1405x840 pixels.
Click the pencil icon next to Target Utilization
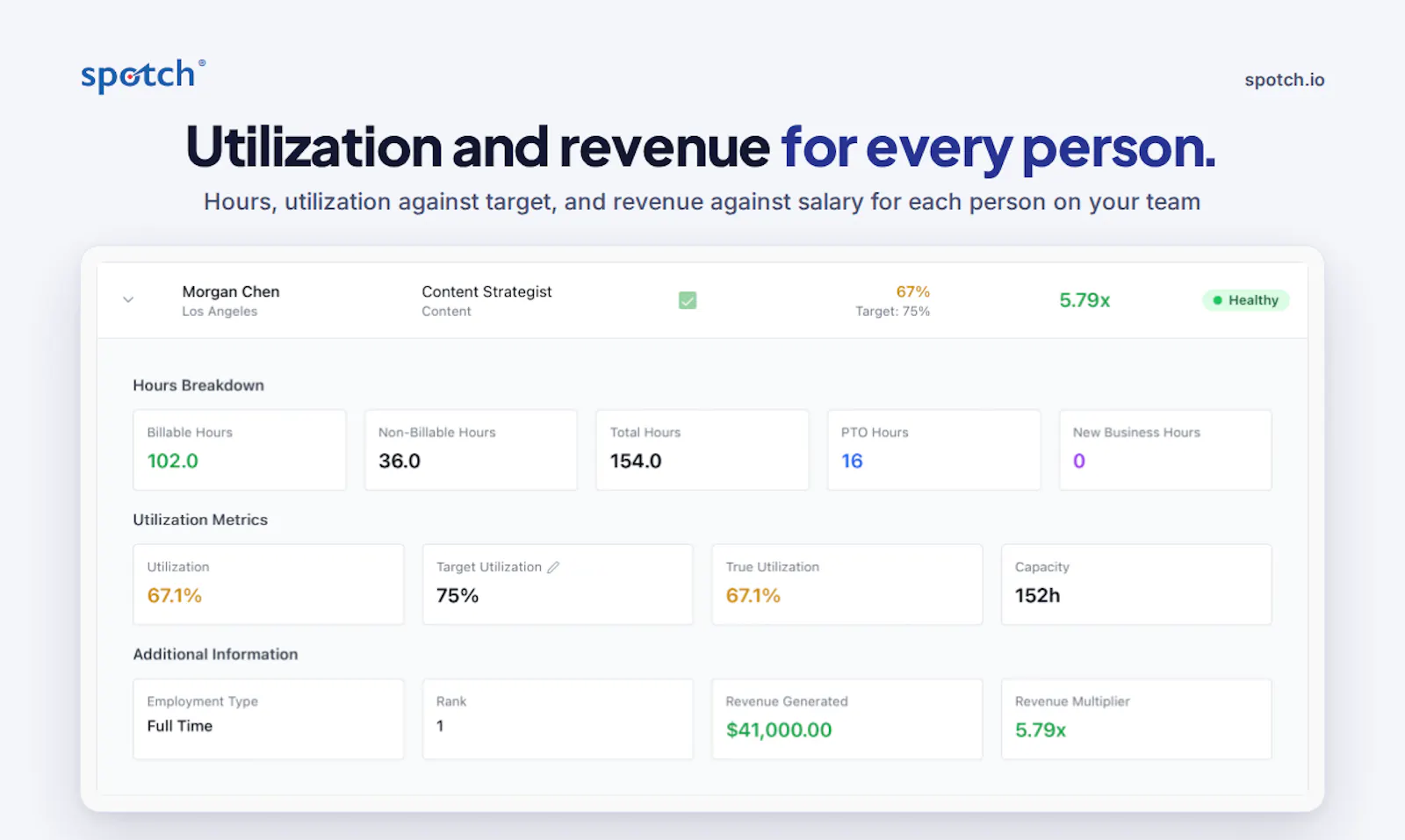click(553, 567)
